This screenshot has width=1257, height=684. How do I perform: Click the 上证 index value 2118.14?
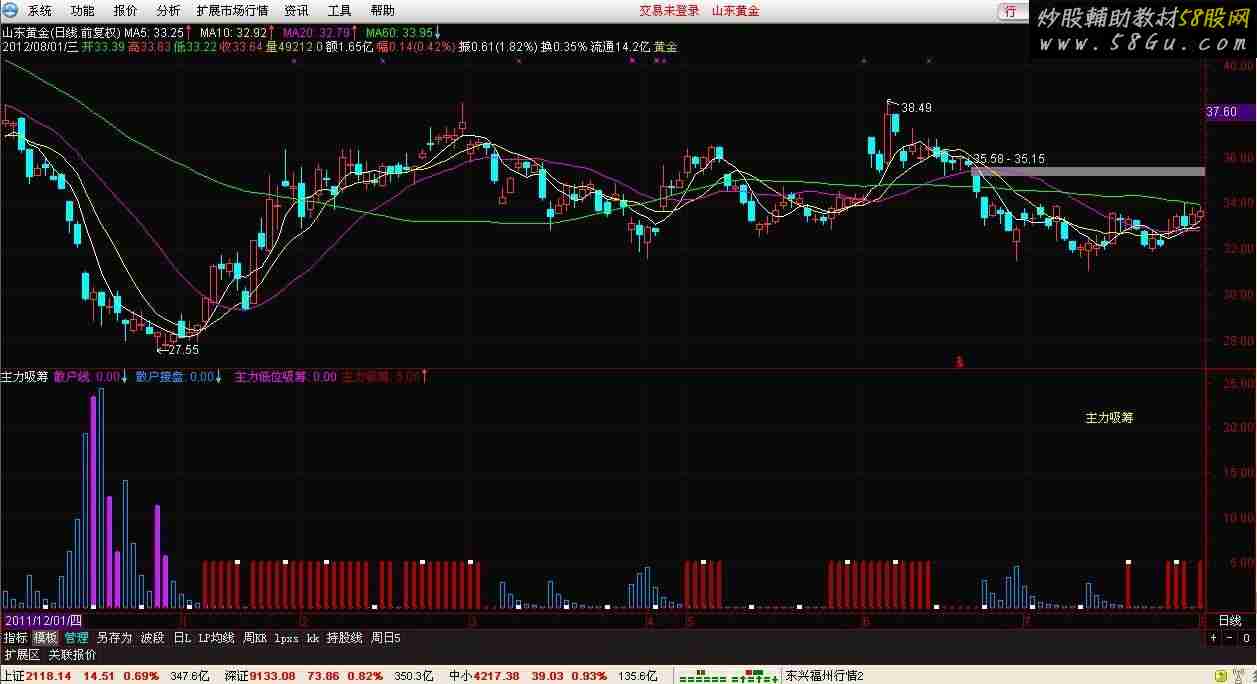pyautogui.click(x=47, y=676)
